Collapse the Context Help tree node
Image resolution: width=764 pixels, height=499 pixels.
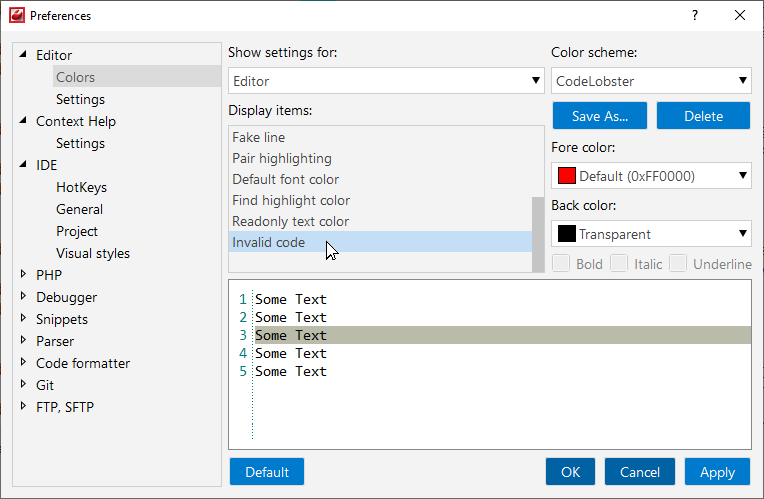23,120
